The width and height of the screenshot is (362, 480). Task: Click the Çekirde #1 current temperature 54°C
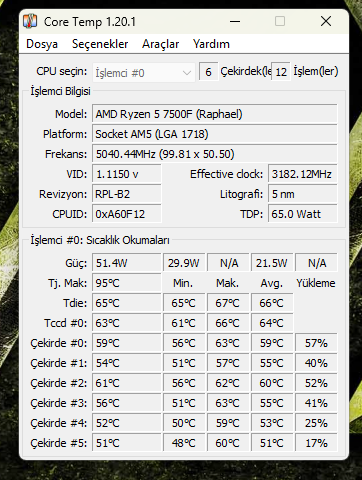click(x=127, y=363)
